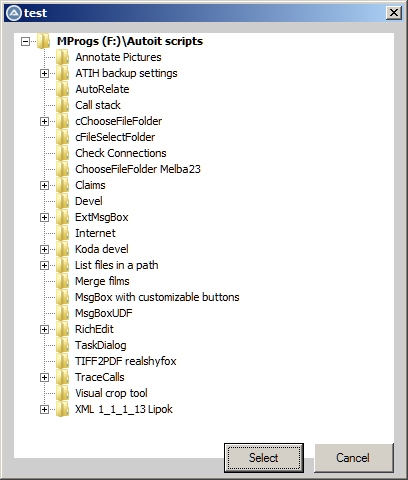The image size is (408, 480).
Task: Expand the XML 1_1_1_13 Lipok folder
Action: pos(44,409)
